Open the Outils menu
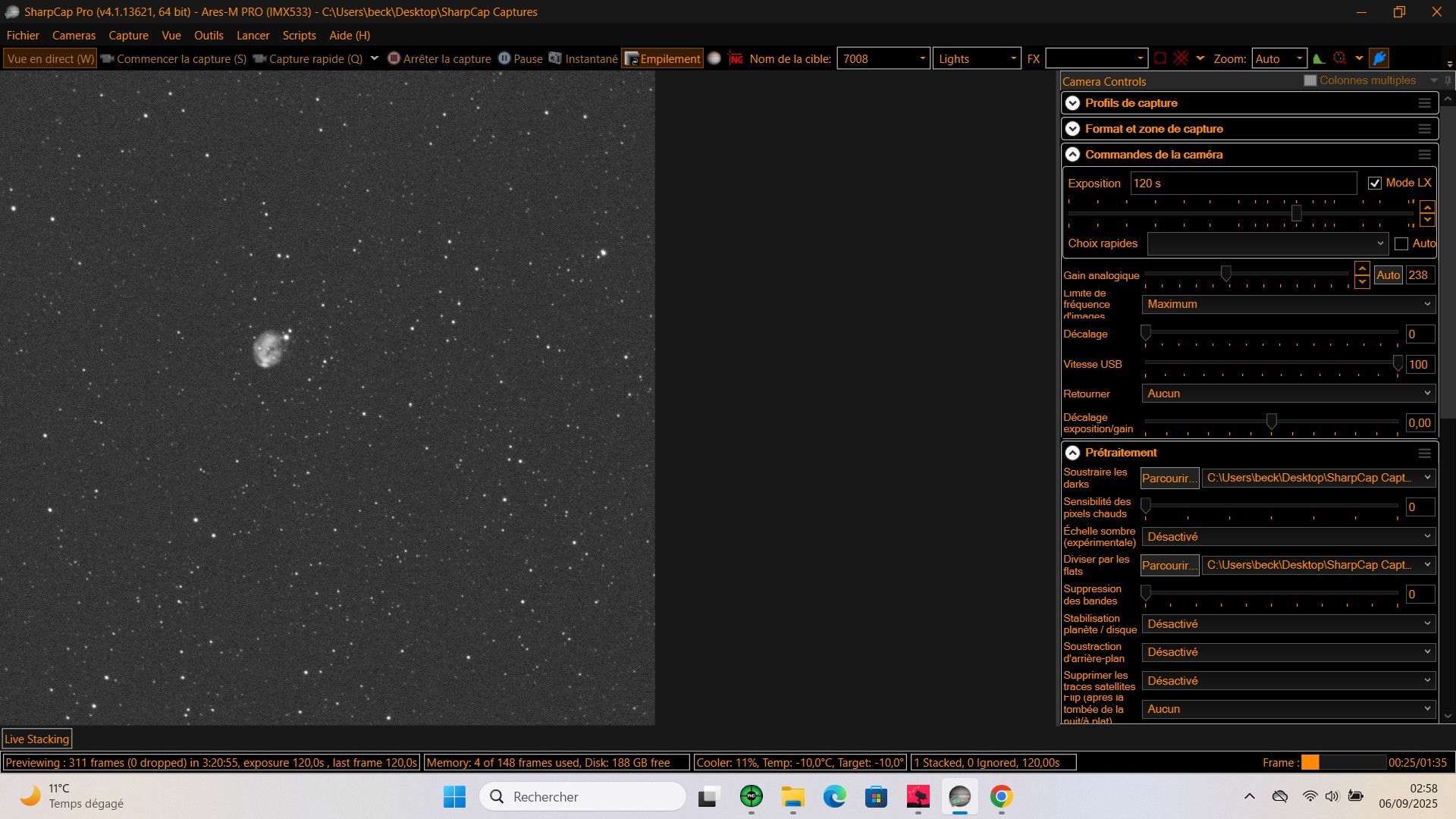1456x819 pixels. click(x=209, y=36)
